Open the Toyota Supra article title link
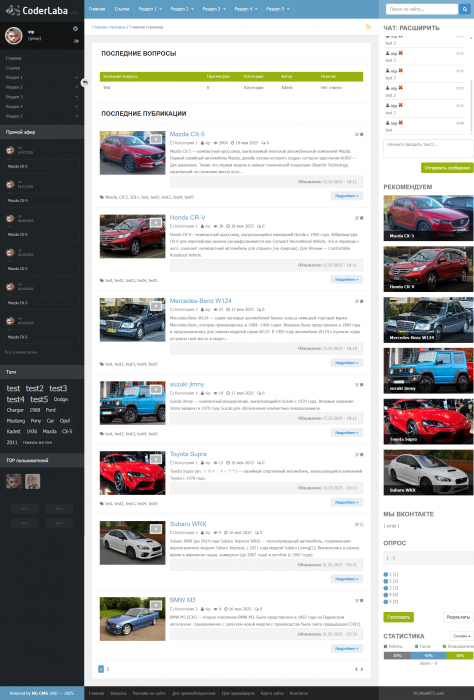This screenshot has width=474, height=700. (x=188, y=454)
